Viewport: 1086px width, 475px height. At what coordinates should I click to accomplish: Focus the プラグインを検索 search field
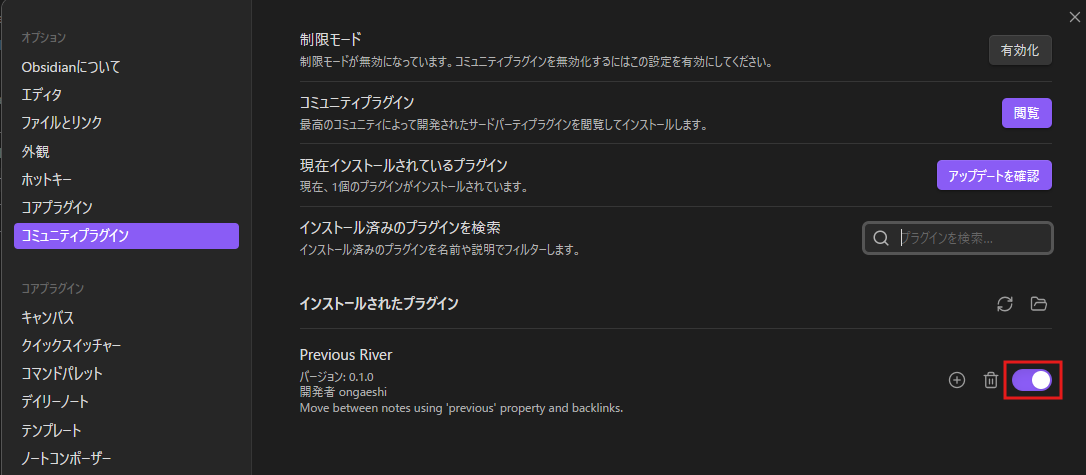pos(958,238)
